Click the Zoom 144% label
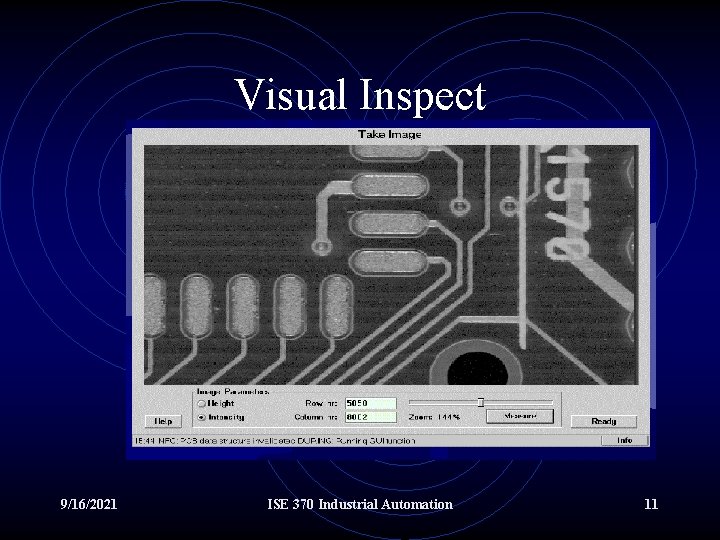The image size is (720, 540). pyautogui.click(x=434, y=417)
